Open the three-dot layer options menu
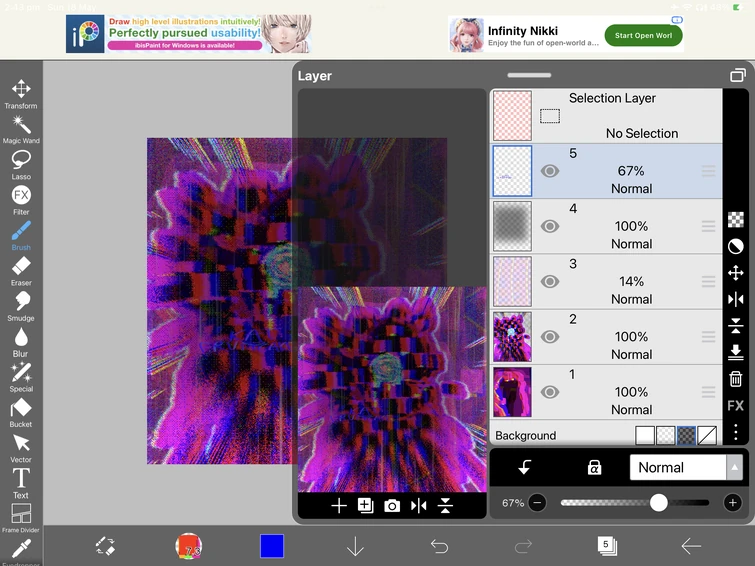 click(735, 432)
